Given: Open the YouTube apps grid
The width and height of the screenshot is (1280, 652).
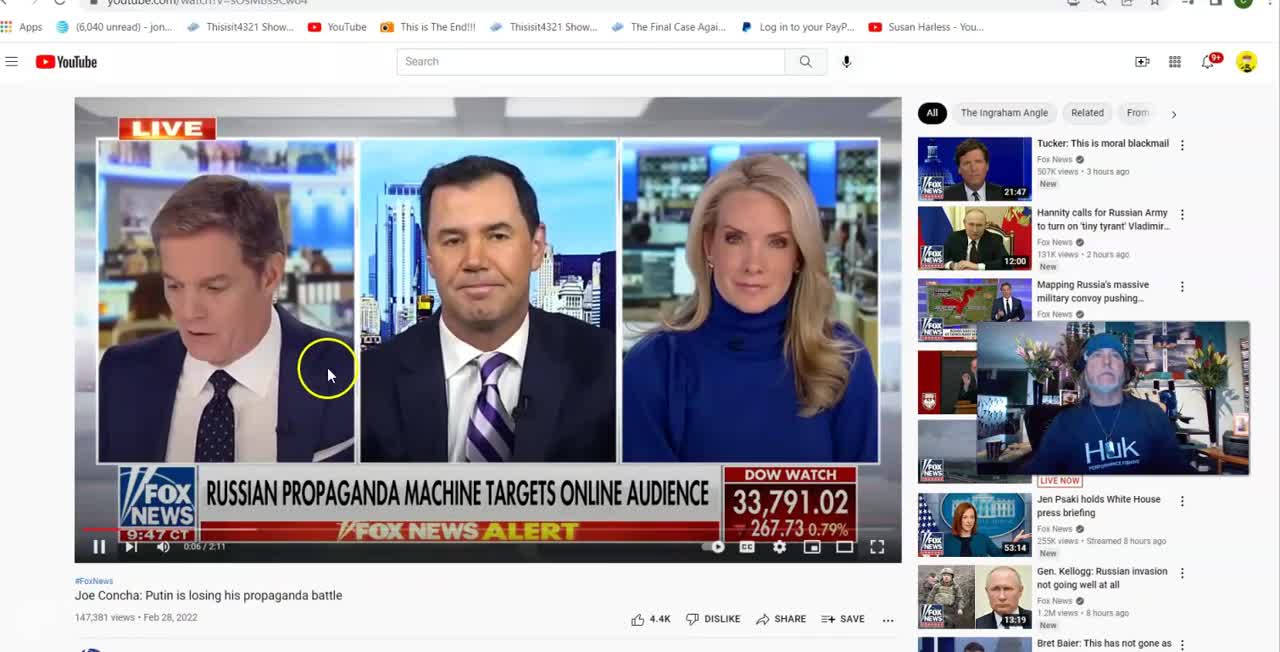Looking at the screenshot, I should coord(1175,62).
